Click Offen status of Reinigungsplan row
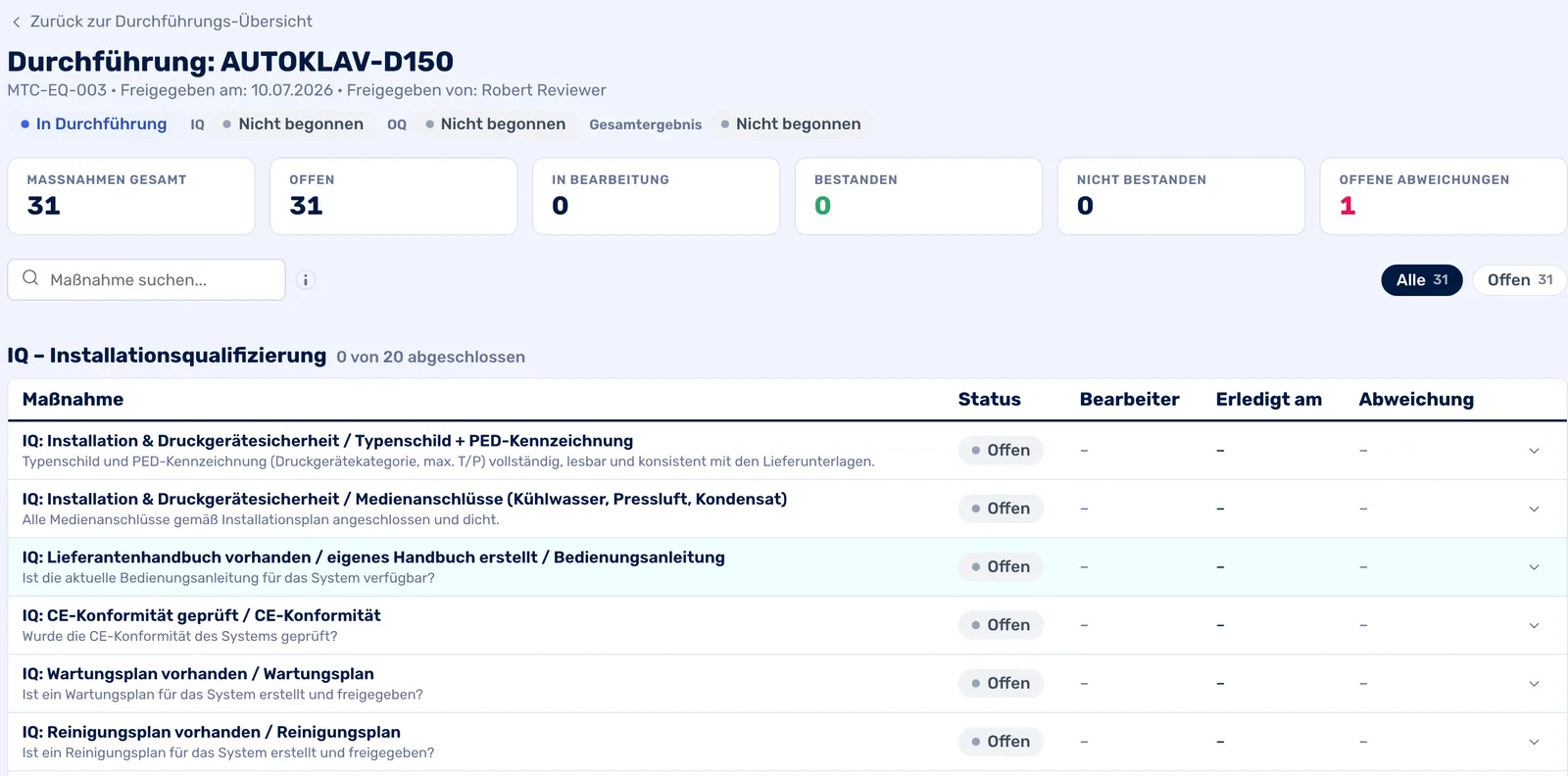 tap(1001, 742)
